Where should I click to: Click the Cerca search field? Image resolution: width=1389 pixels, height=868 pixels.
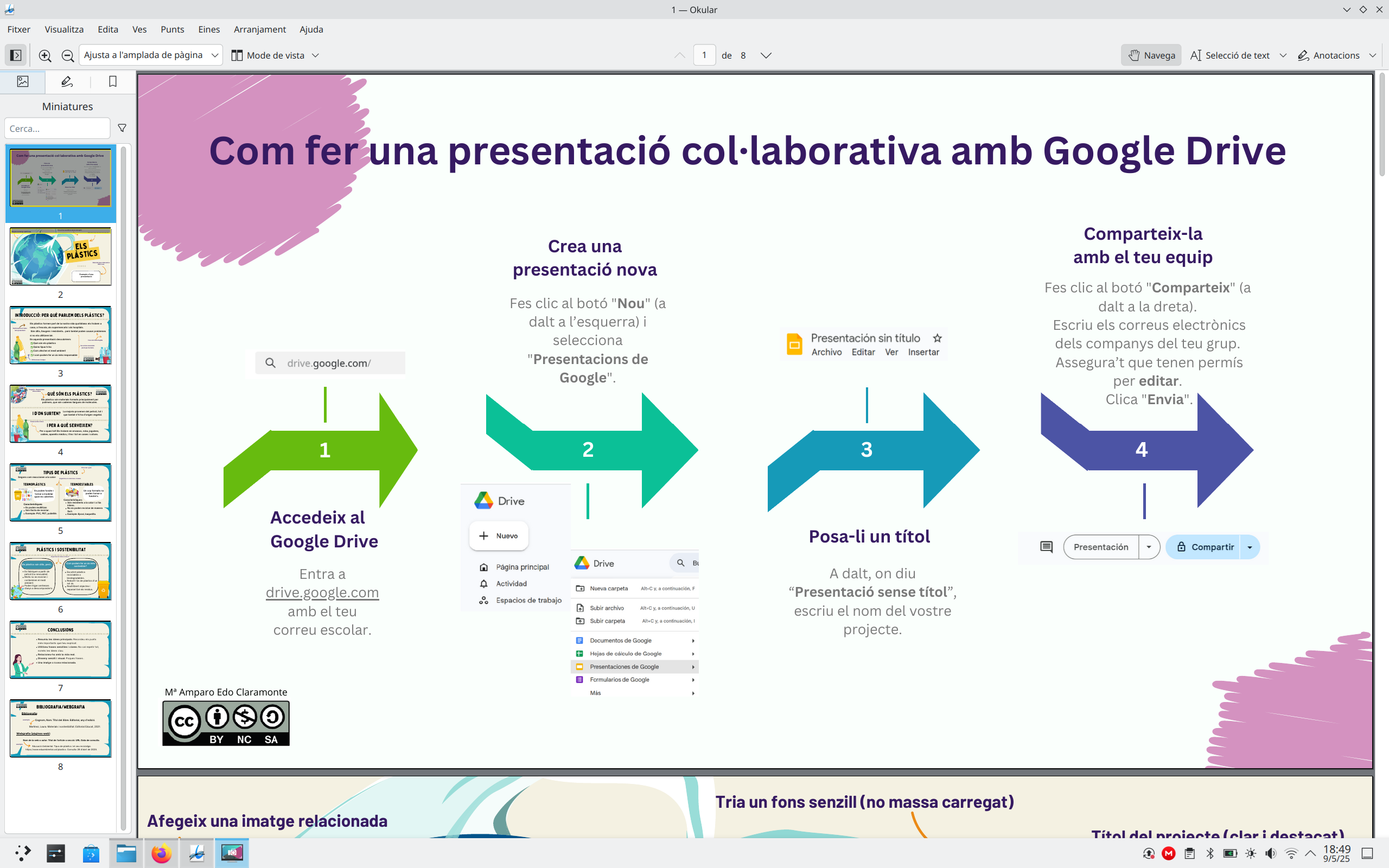tap(58, 128)
